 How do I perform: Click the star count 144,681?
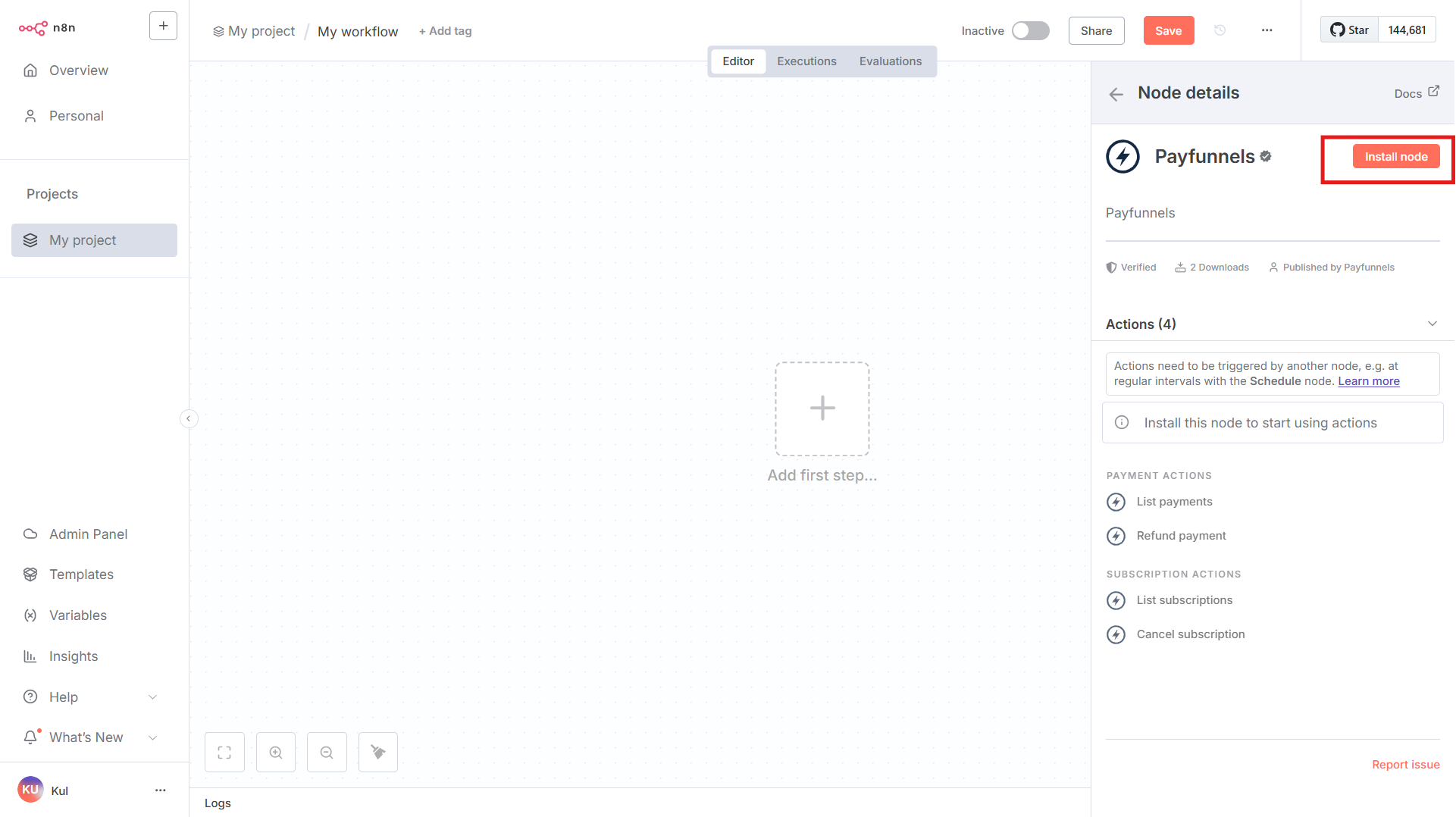1407,30
